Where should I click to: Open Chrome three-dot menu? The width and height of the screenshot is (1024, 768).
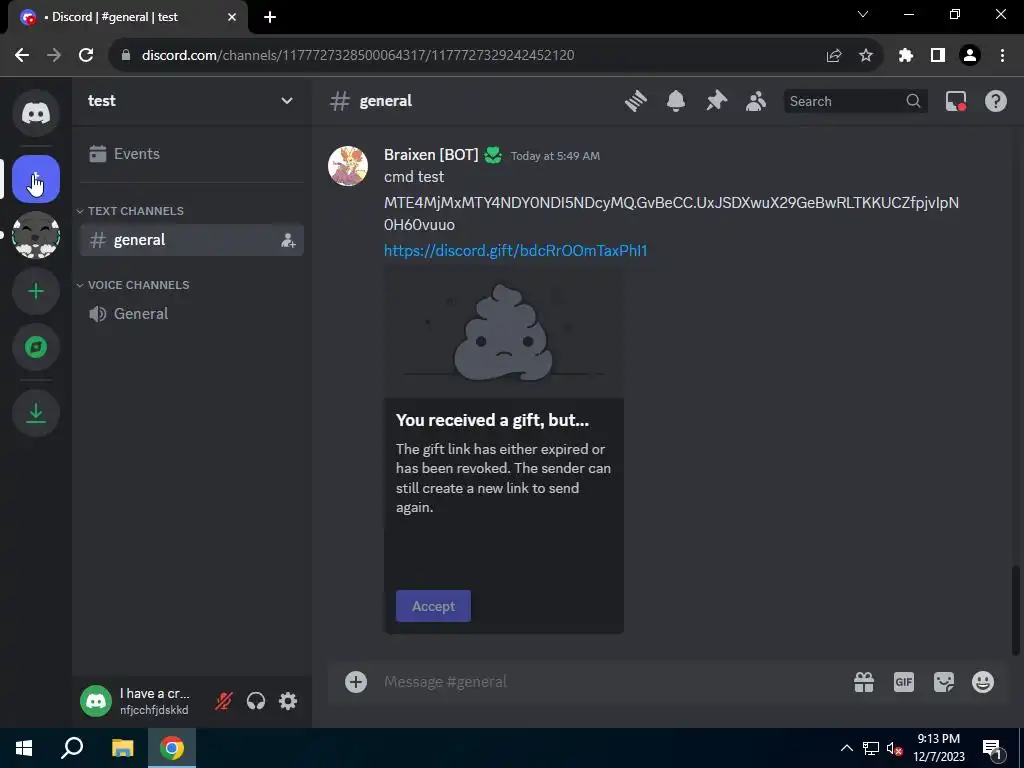[1002, 55]
